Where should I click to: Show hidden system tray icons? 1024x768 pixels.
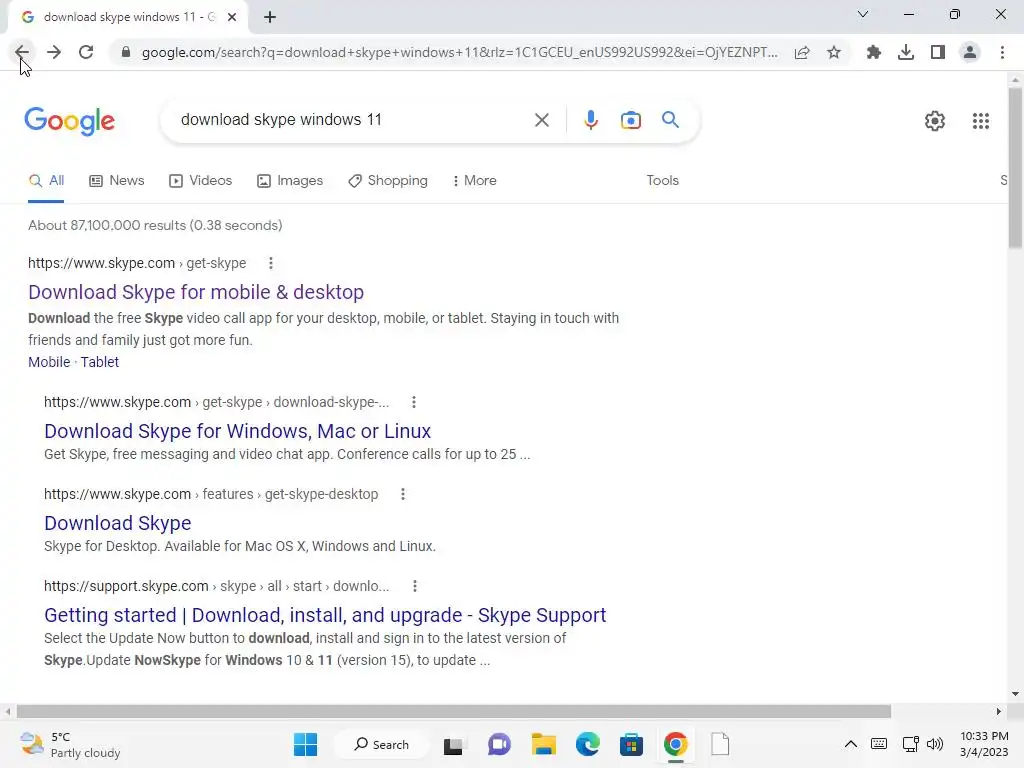point(851,744)
